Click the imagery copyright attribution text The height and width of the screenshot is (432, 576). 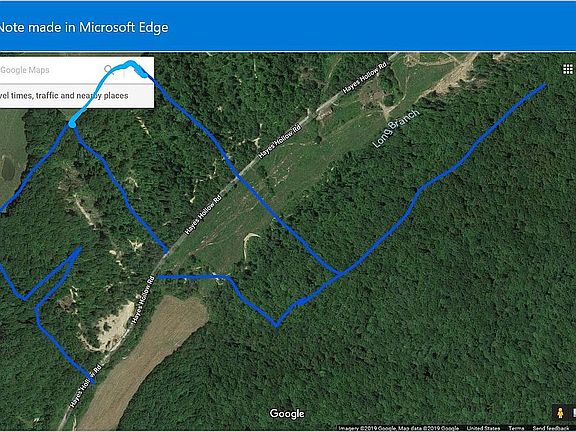click(x=399, y=428)
